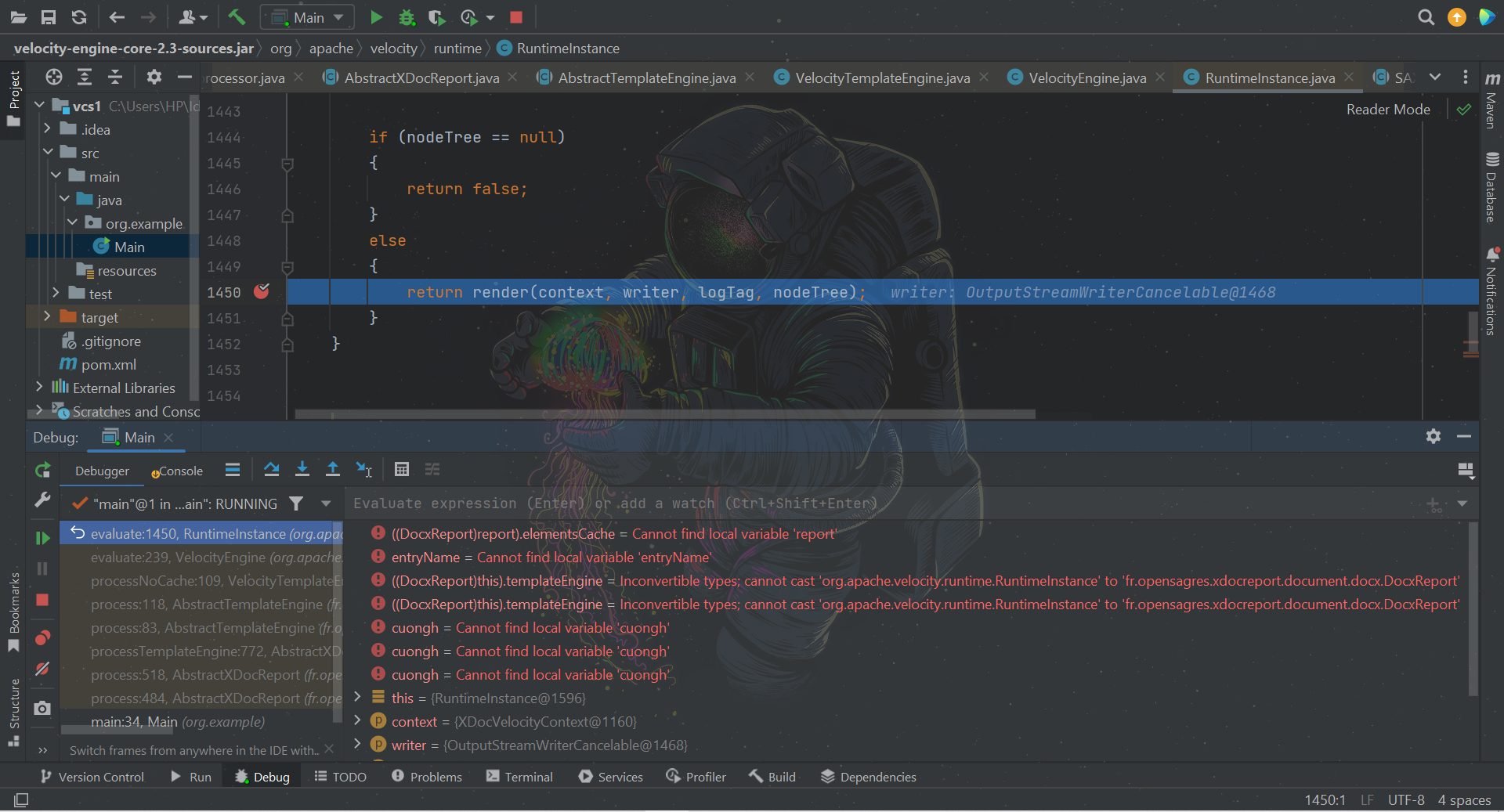Screen dimensions: 1504x812
Task: Click the Step Over debugger icon
Action: pyautogui.click(x=272, y=469)
